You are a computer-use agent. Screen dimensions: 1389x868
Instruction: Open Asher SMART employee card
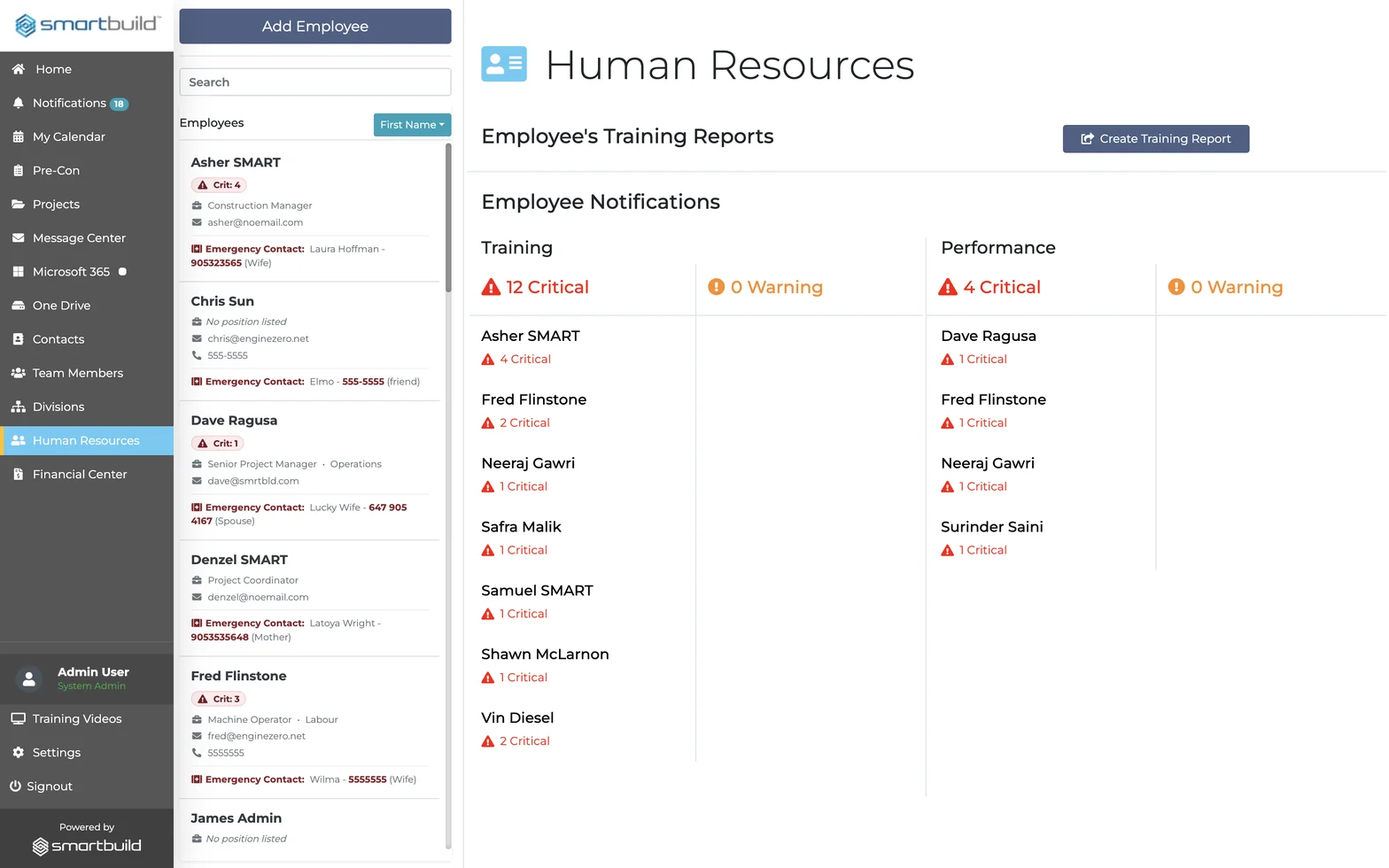pyautogui.click(x=309, y=212)
